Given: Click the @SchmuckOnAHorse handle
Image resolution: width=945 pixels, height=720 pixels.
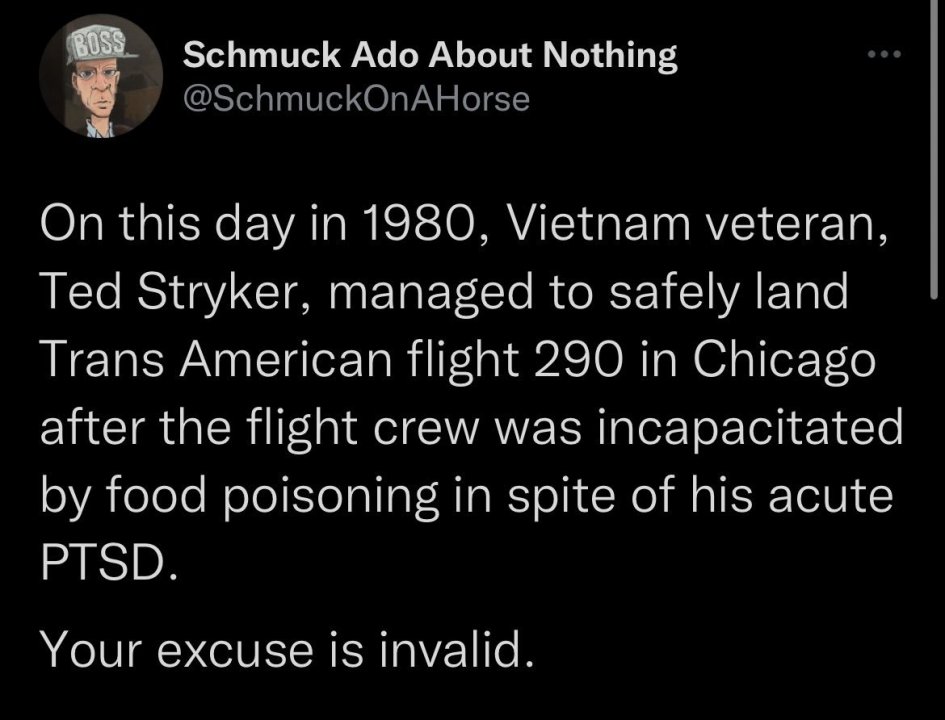Looking at the screenshot, I should coord(355,97).
